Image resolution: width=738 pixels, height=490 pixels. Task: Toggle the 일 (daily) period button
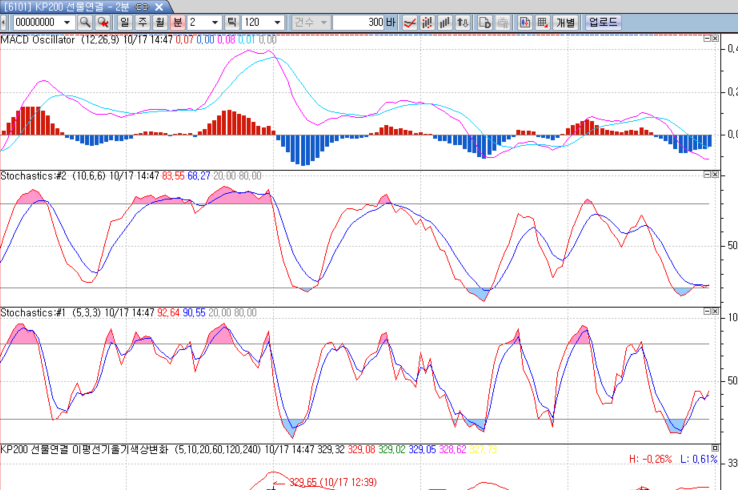click(x=123, y=21)
